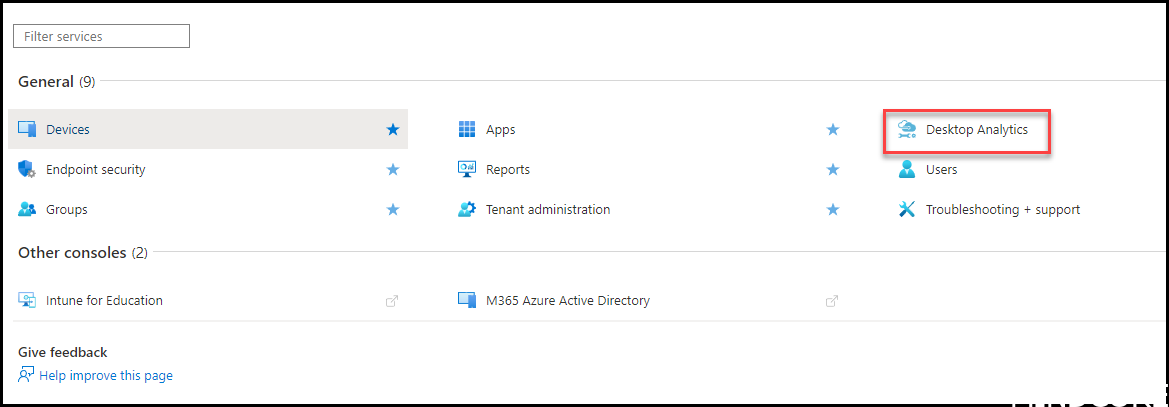Open the Reports service
Viewport: 1169px width, 407px height.
click(x=508, y=170)
